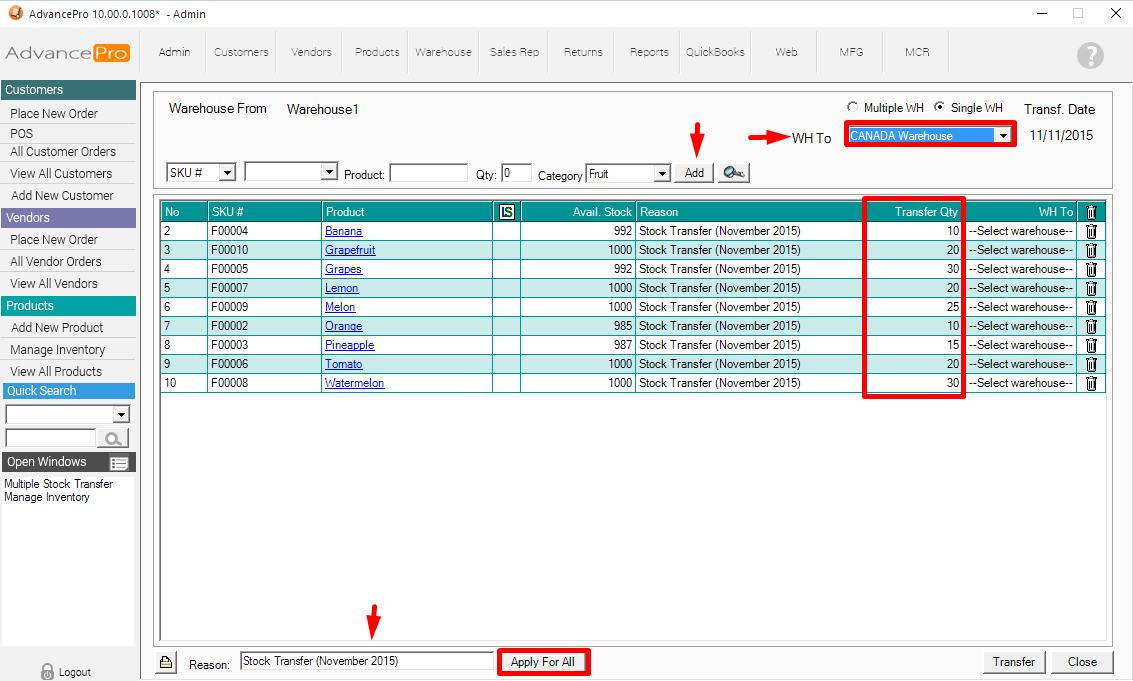This screenshot has width=1133, height=681.
Task: Open the Pineapple product link
Action: tap(349, 345)
